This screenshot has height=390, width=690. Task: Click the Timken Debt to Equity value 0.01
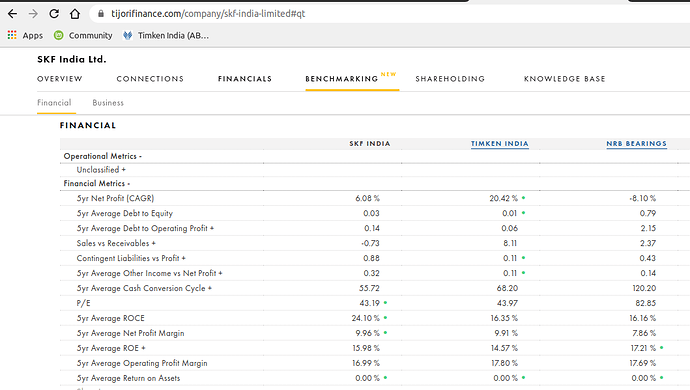click(x=510, y=213)
